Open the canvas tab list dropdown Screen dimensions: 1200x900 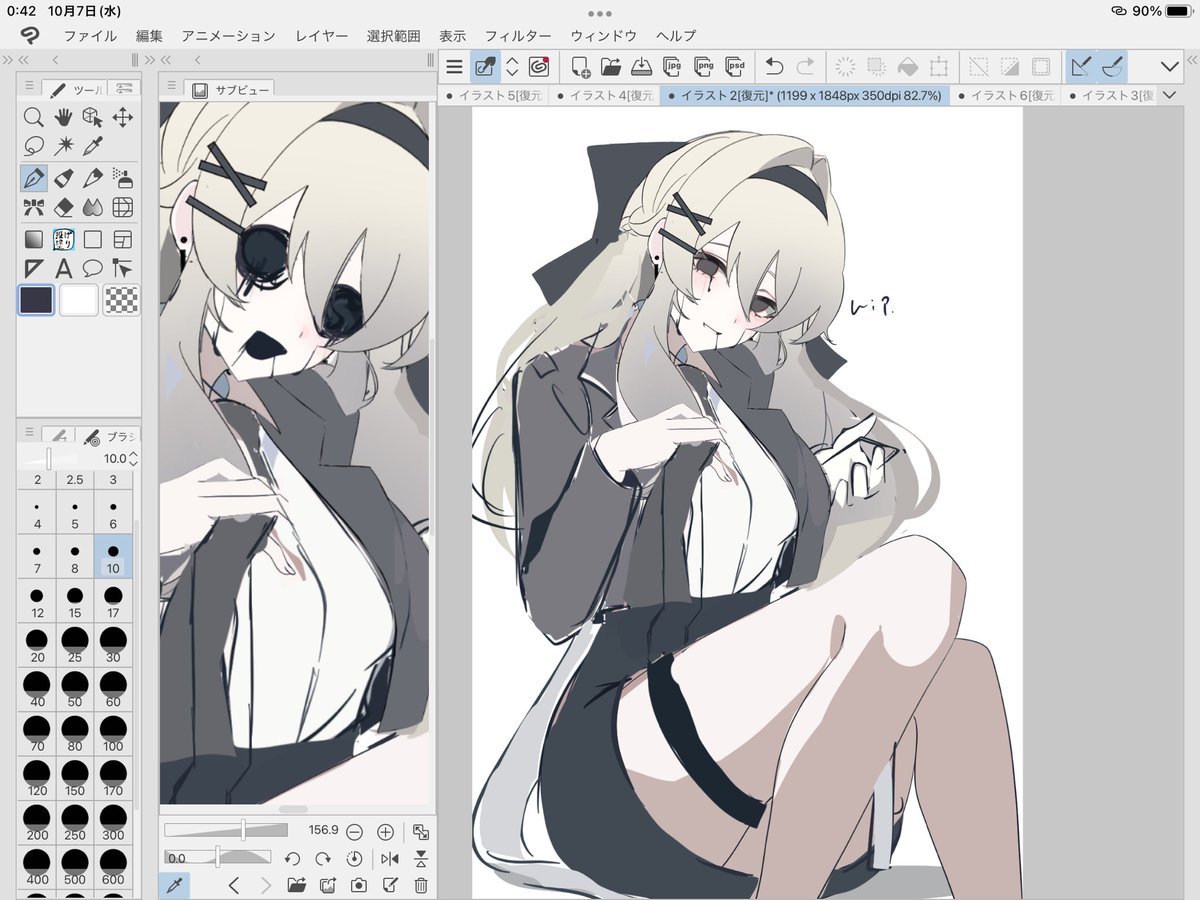point(1171,95)
